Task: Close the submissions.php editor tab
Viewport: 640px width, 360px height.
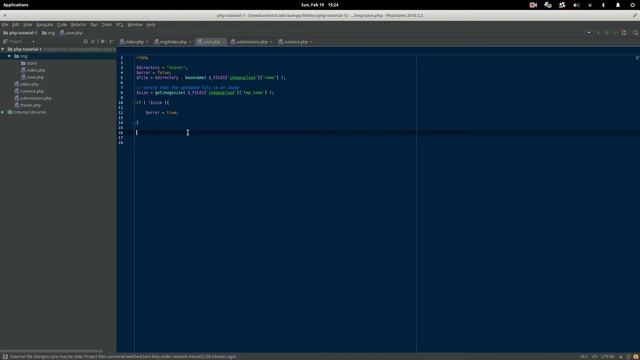Action: [271, 42]
